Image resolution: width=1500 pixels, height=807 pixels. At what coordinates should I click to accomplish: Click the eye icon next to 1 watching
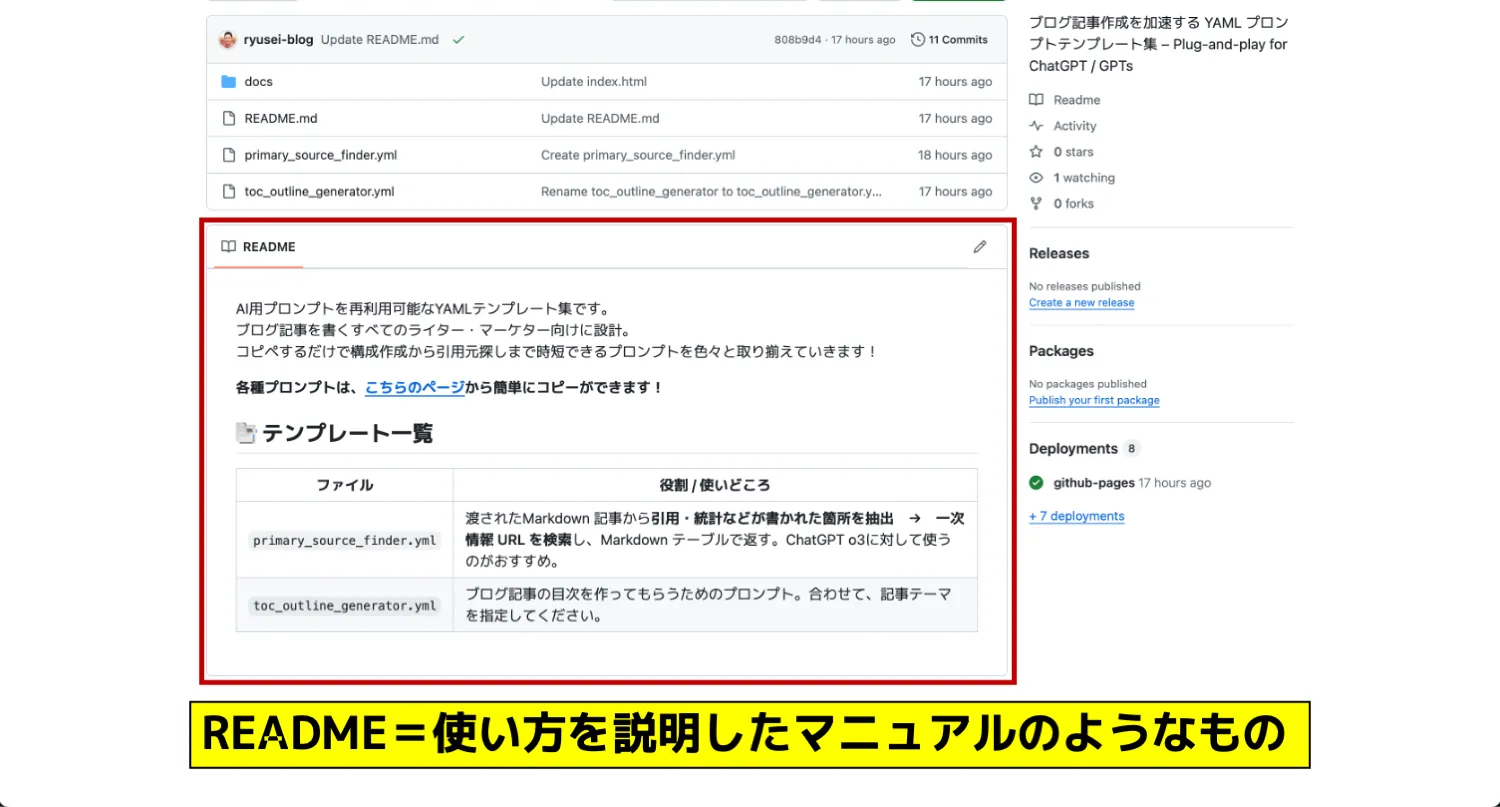point(1036,178)
